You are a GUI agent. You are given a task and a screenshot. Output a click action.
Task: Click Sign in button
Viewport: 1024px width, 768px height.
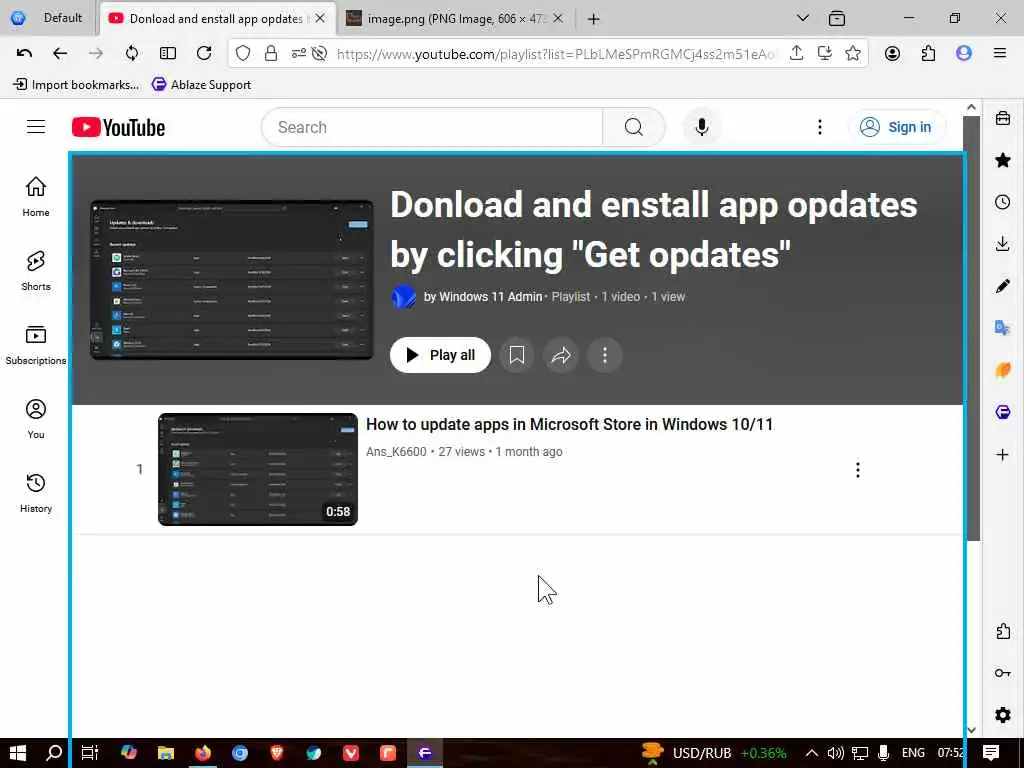896,127
